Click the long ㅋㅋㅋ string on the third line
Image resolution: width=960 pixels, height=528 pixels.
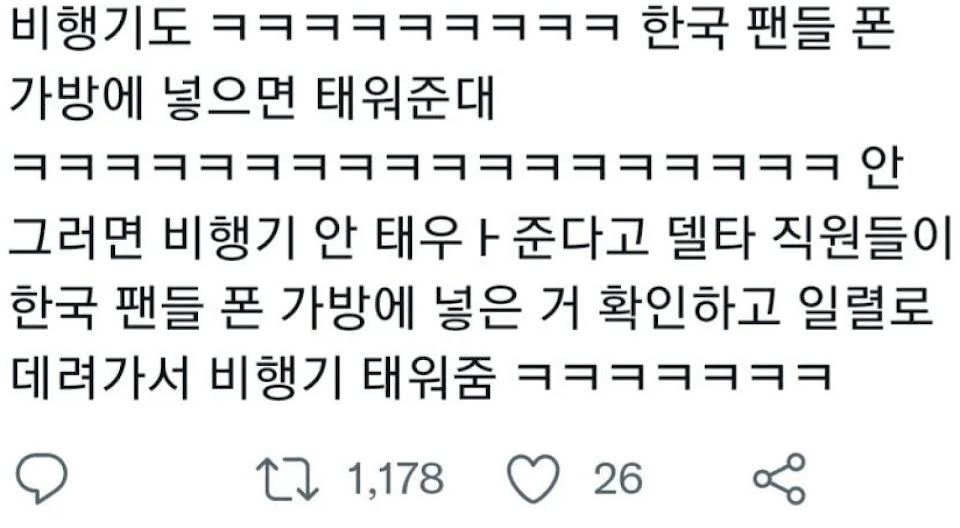coord(426,167)
